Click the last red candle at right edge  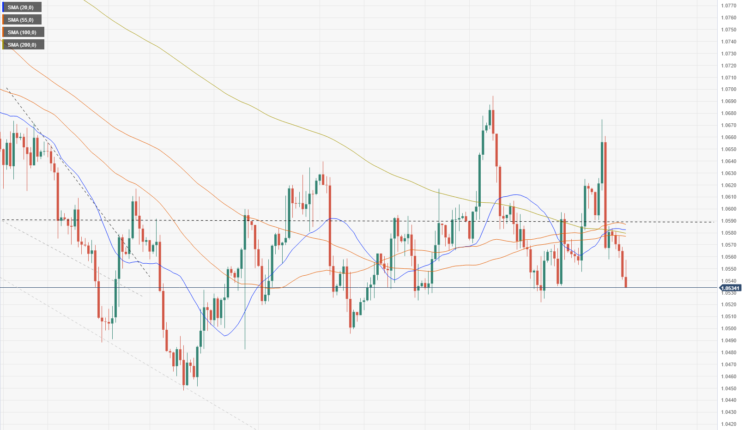pyautogui.click(x=625, y=269)
